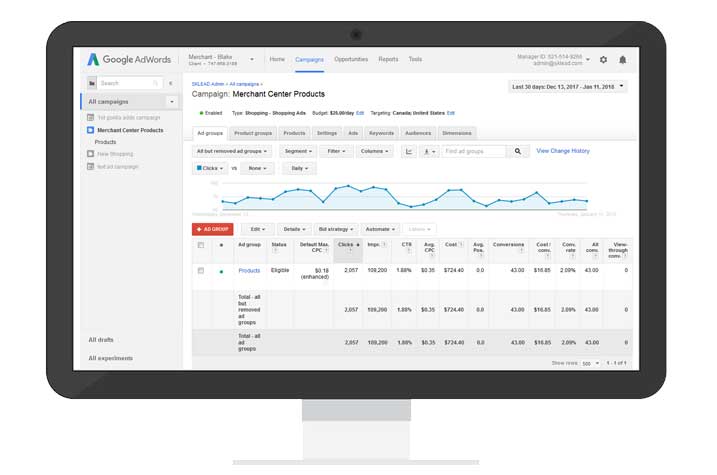Switch to the Audiences tab
The image size is (717, 475).
(x=418, y=133)
